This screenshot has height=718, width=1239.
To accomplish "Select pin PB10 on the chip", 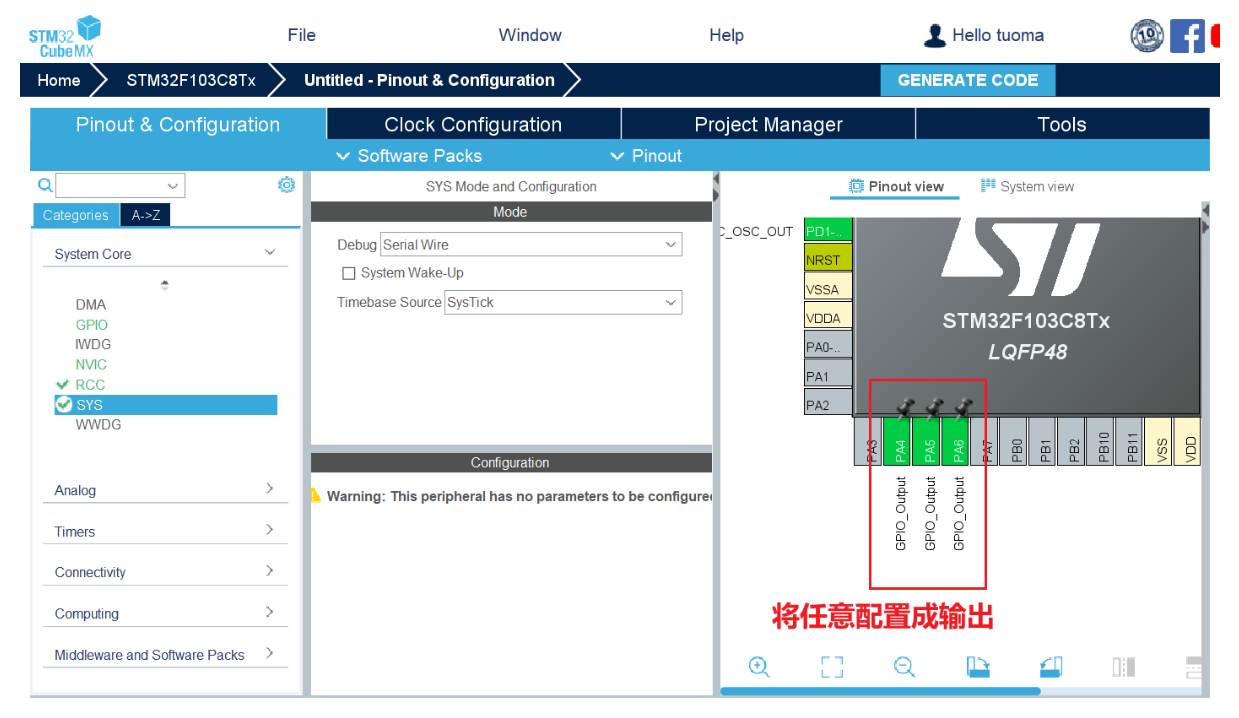I will click(1103, 441).
